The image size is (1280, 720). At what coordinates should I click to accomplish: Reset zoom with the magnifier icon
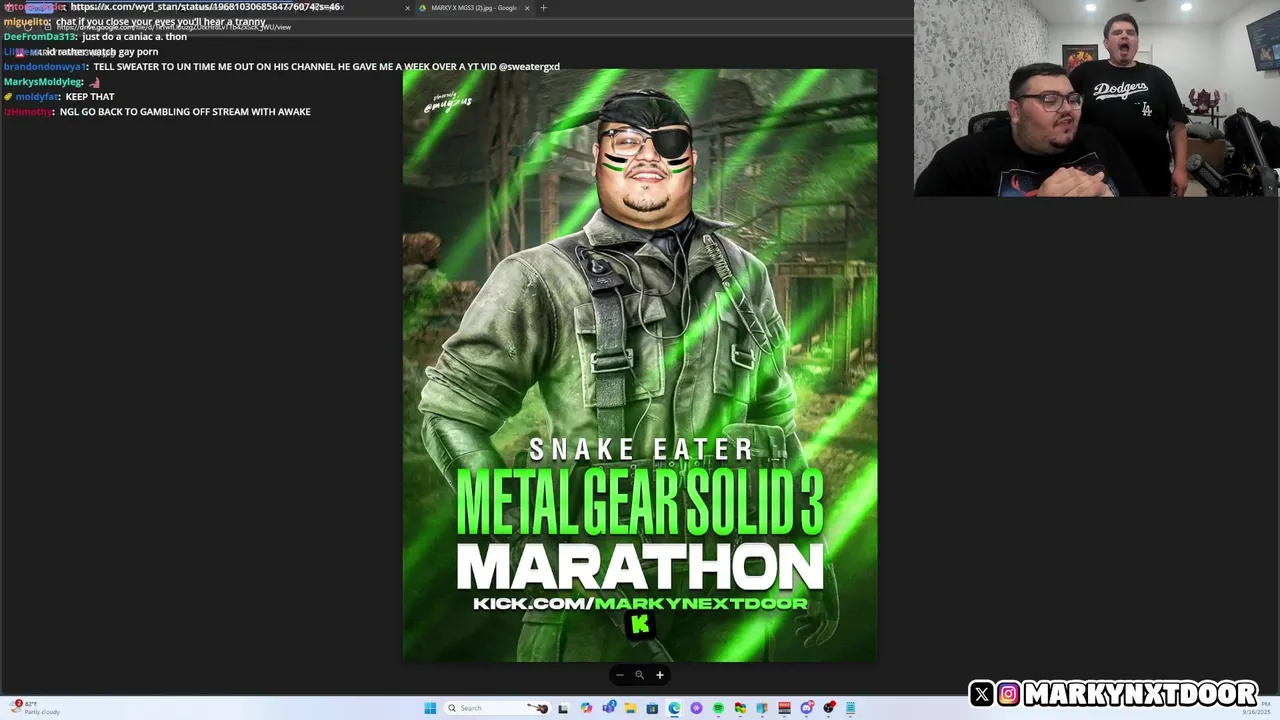tap(640, 675)
